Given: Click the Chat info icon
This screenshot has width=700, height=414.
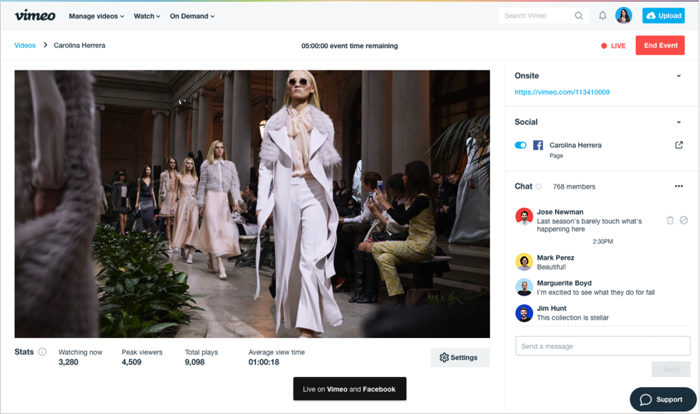Looking at the screenshot, I should coord(538,187).
